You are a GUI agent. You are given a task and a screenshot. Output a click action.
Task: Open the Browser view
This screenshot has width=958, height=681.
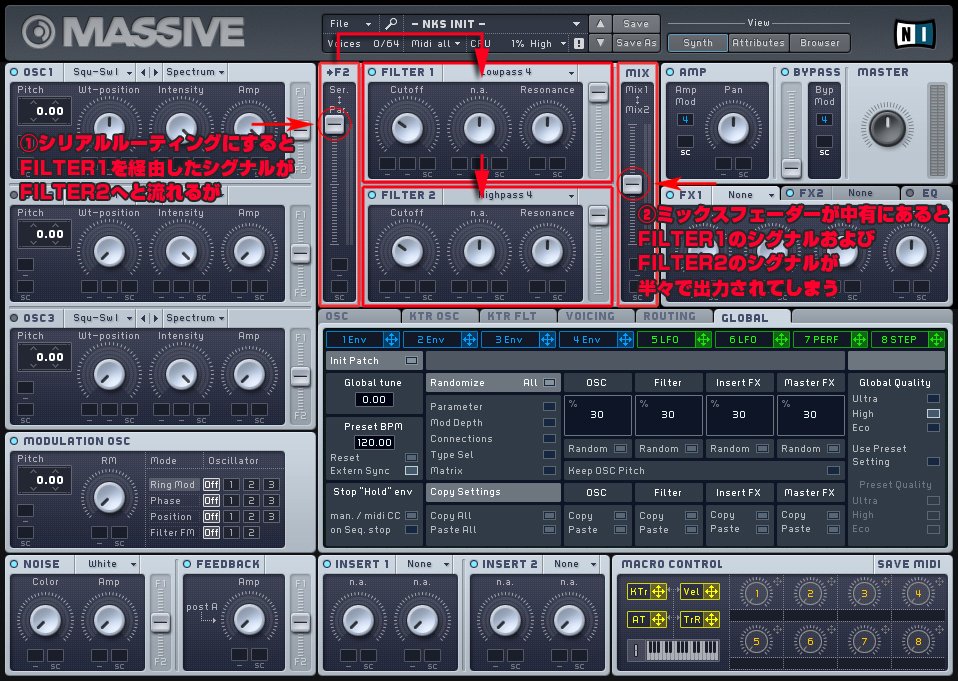point(819,43)
